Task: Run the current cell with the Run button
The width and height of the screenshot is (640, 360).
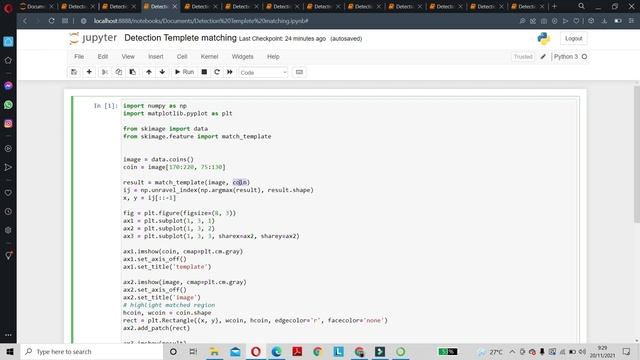Action: coord(184,72)
